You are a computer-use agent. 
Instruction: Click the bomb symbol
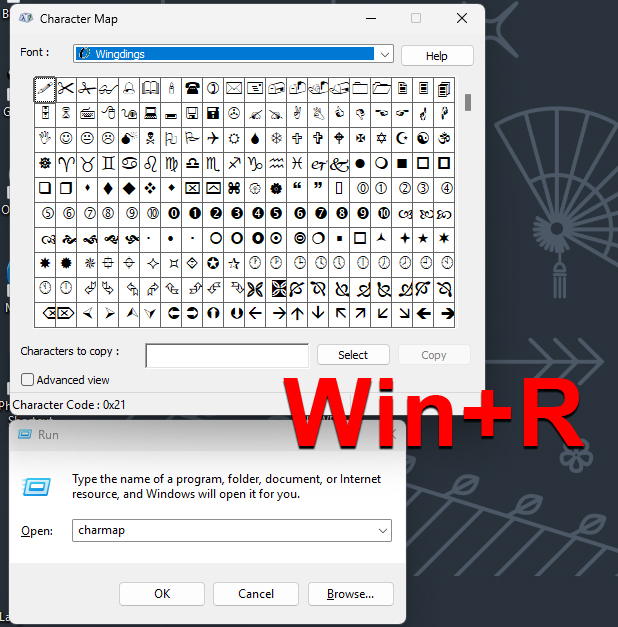[x=129, y=138]
